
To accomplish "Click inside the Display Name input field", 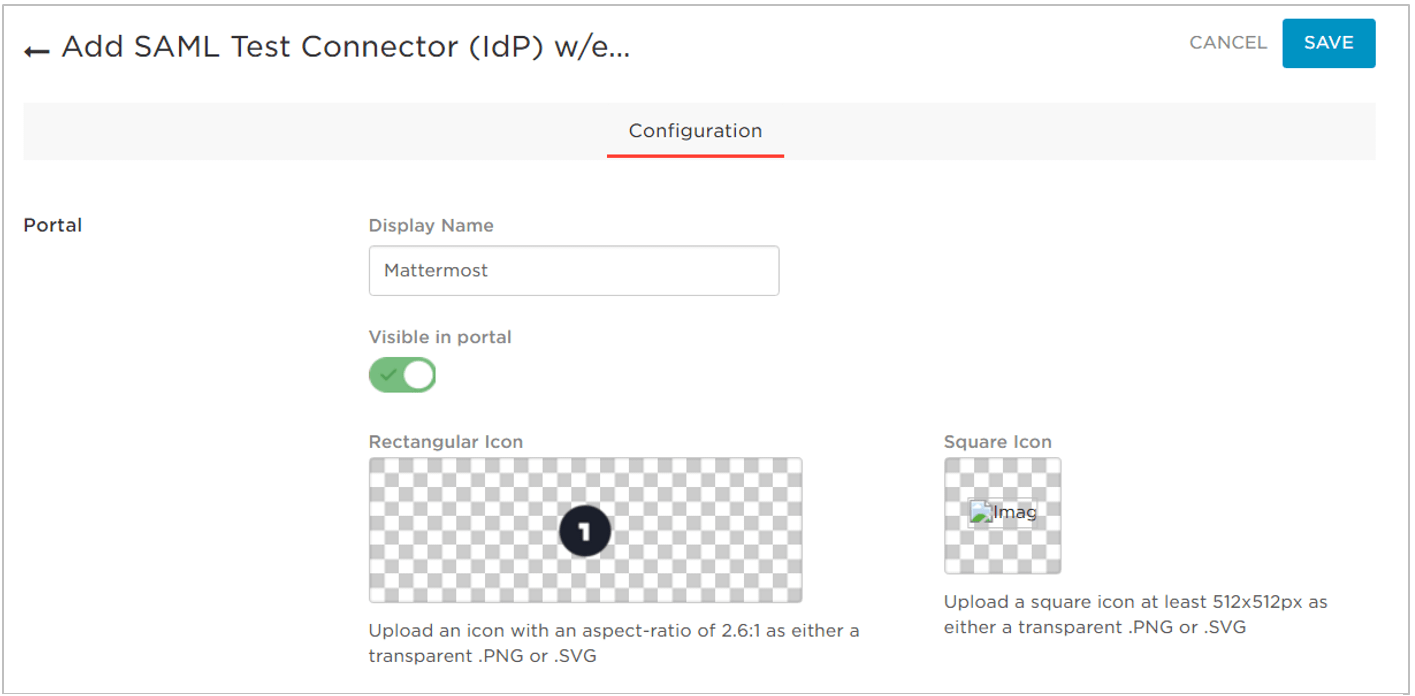I will pos(573,270).
